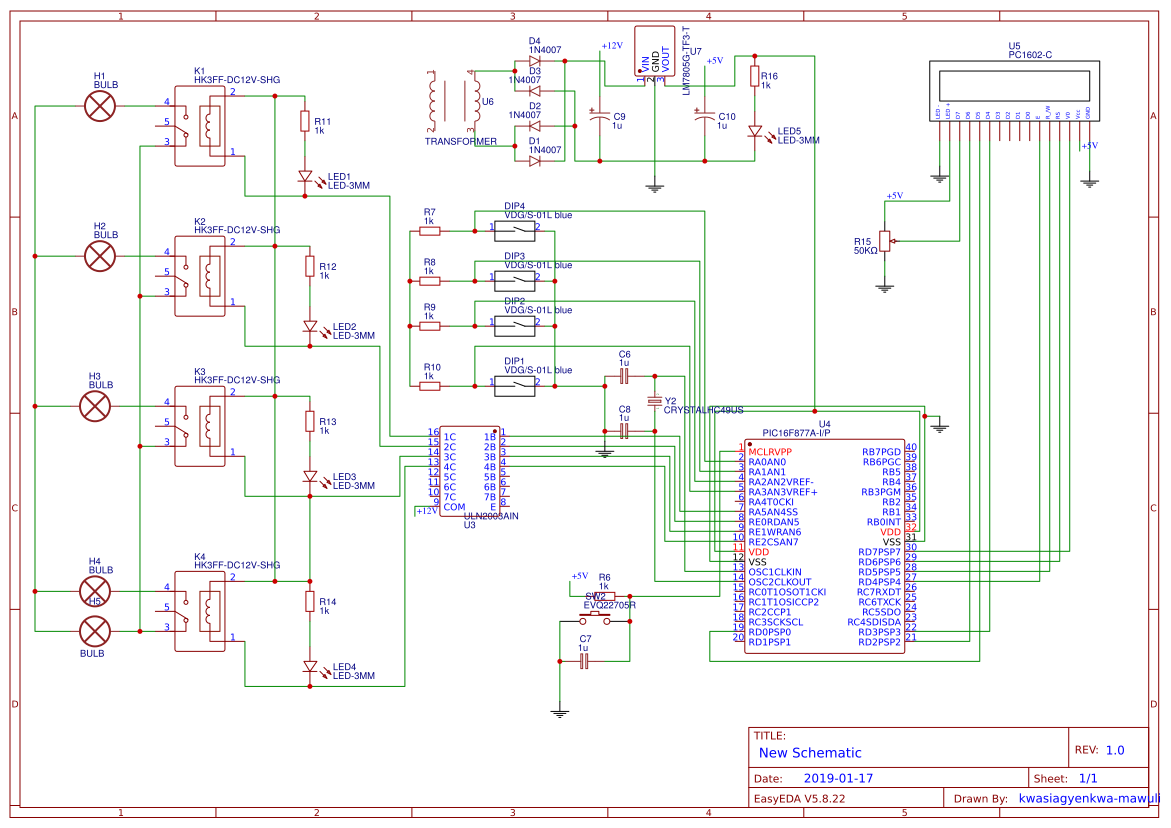Select the H4 bulb symbol
Viewport: 1171px width, 828px height.
coord(95,591)
